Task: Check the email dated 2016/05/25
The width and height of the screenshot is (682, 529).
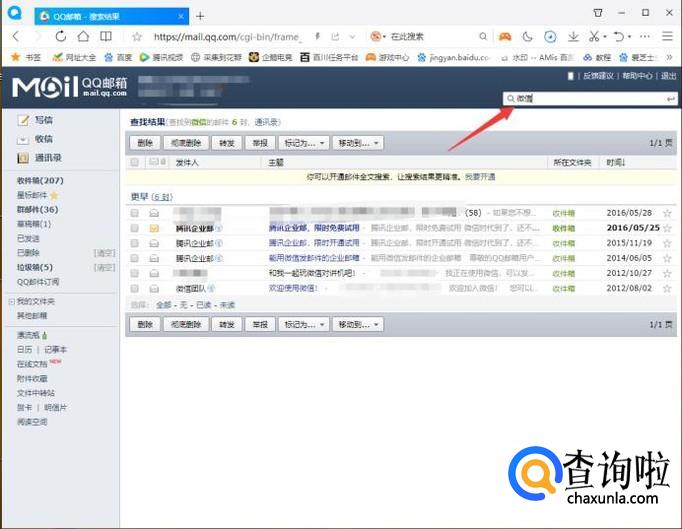Action: pos(134,228)
